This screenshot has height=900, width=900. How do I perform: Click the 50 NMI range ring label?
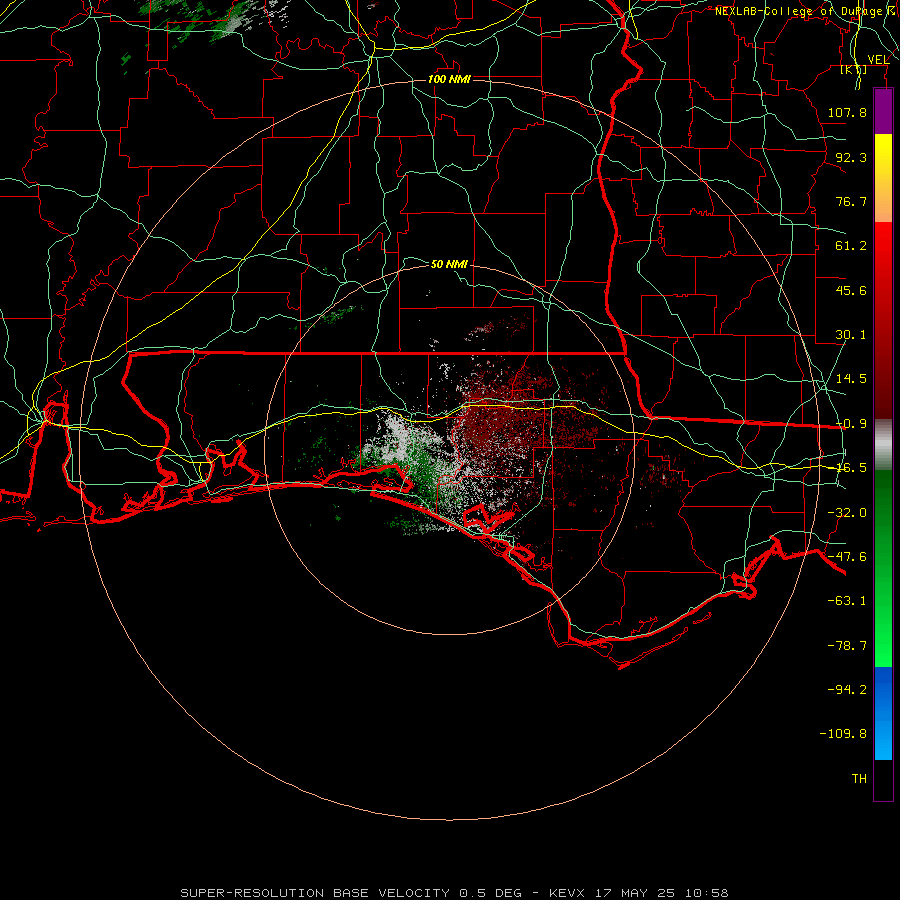coord(449,264)
